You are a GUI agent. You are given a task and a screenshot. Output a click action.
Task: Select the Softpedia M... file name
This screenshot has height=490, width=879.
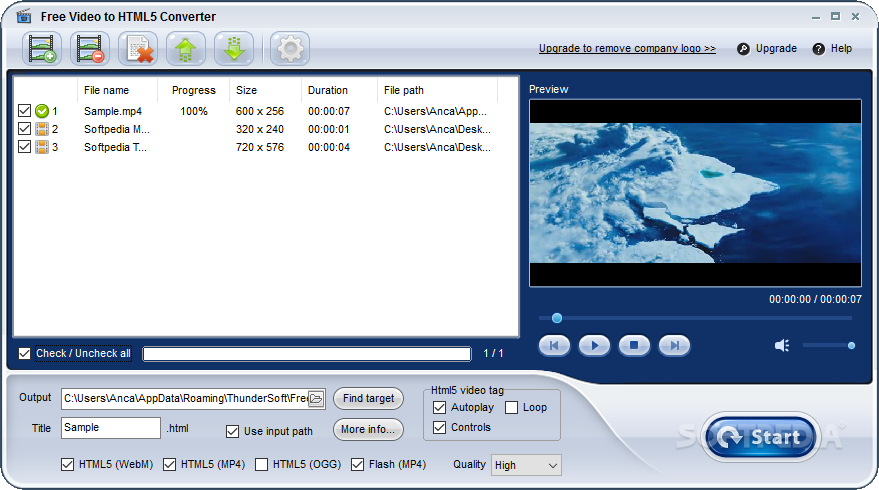[x=117, y=130]
